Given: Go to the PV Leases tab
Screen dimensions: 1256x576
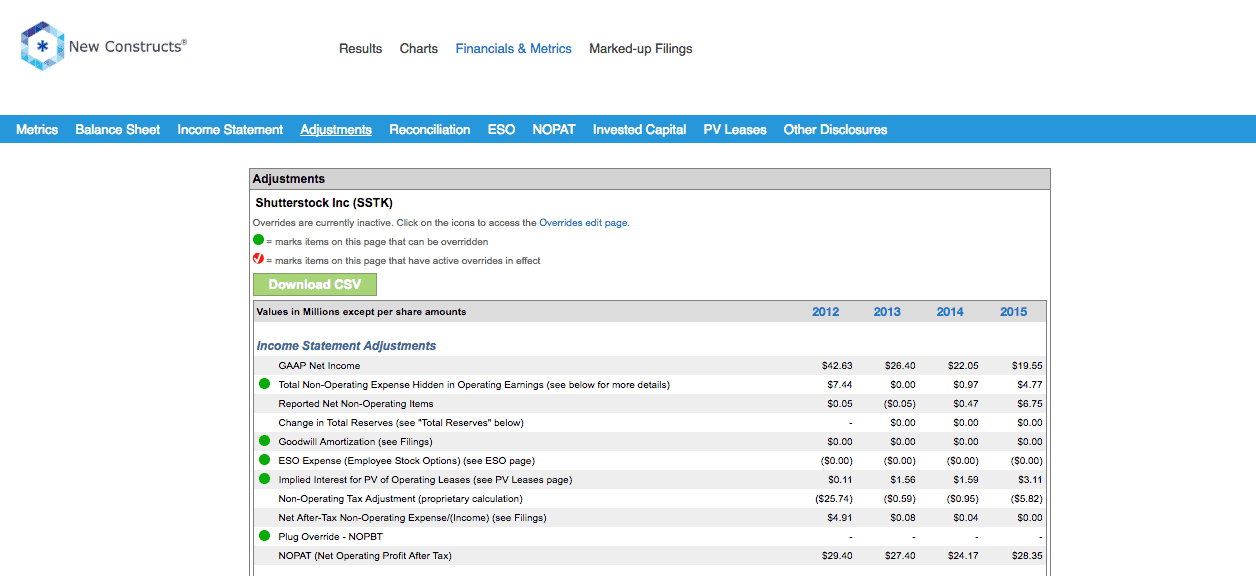Looking at the screenshot, I should [735, 129].
